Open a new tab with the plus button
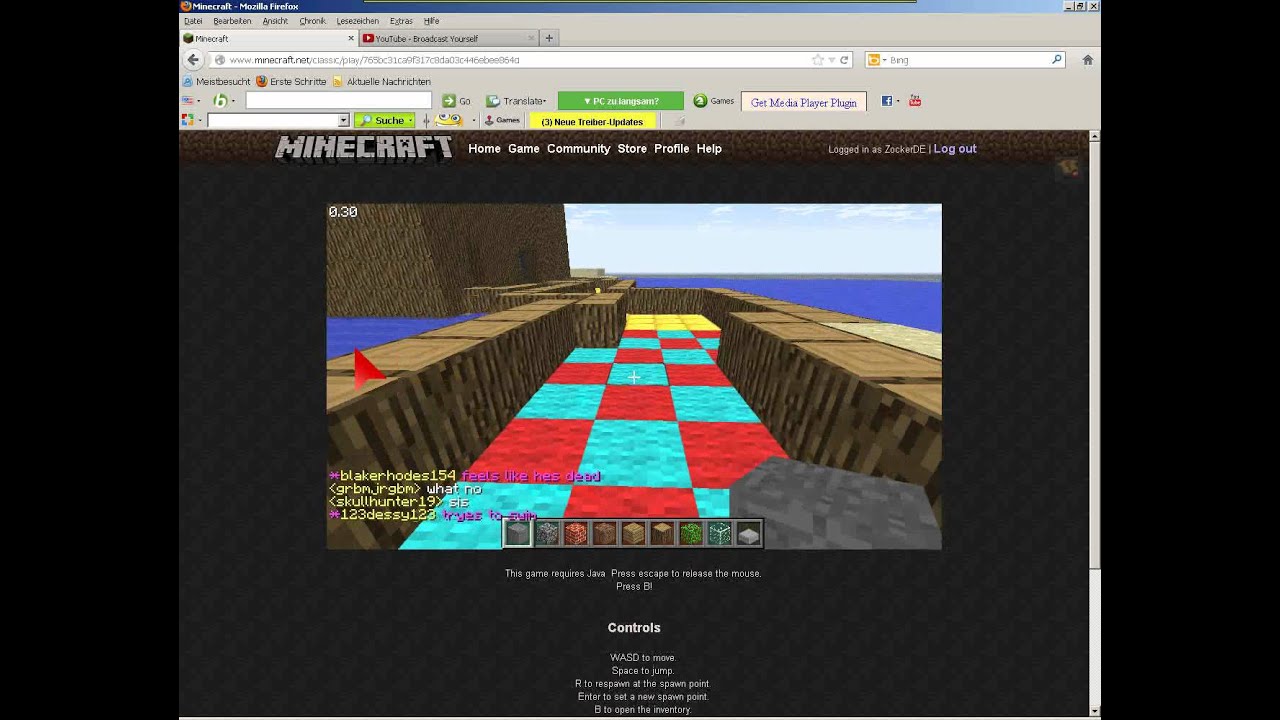Viewport: 1280px width, 720px height. pyautogui.click(x=548, y=38)
